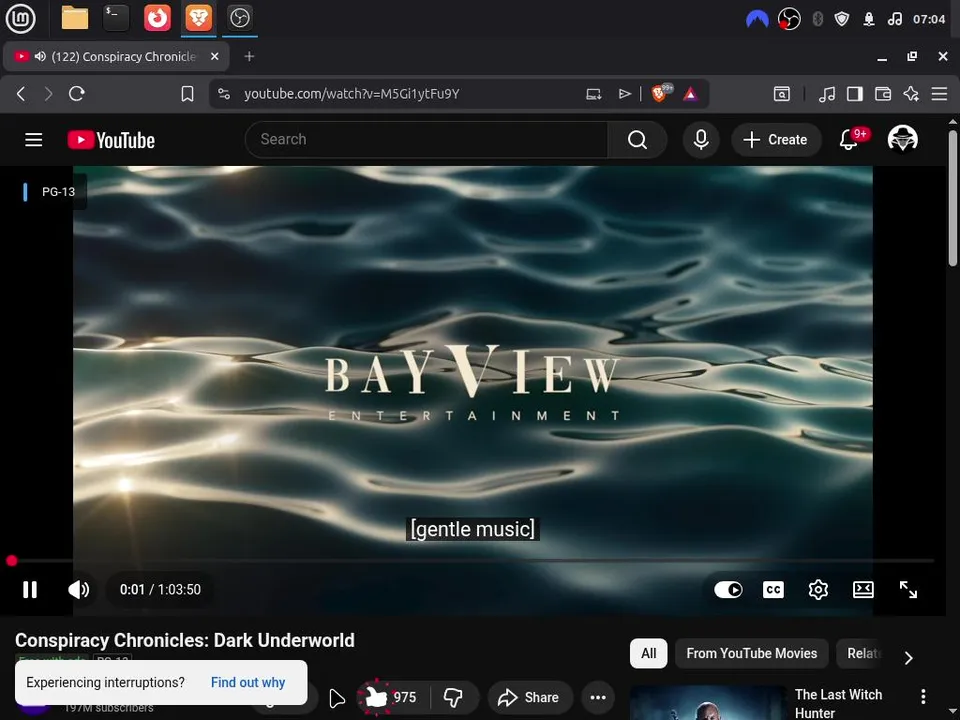Pause the video
960x720 pixels.
30,590
